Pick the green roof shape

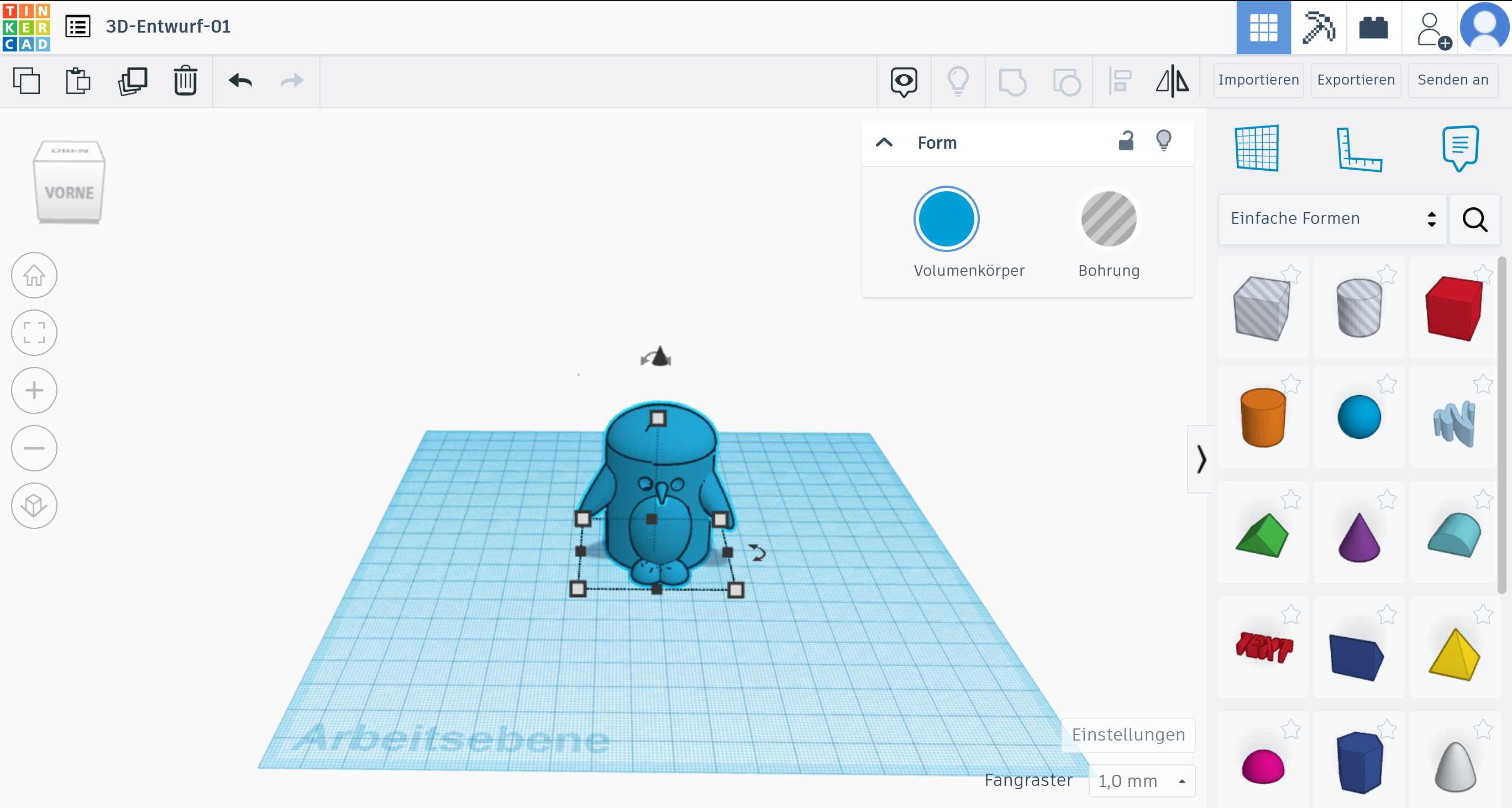[1261, 535]
